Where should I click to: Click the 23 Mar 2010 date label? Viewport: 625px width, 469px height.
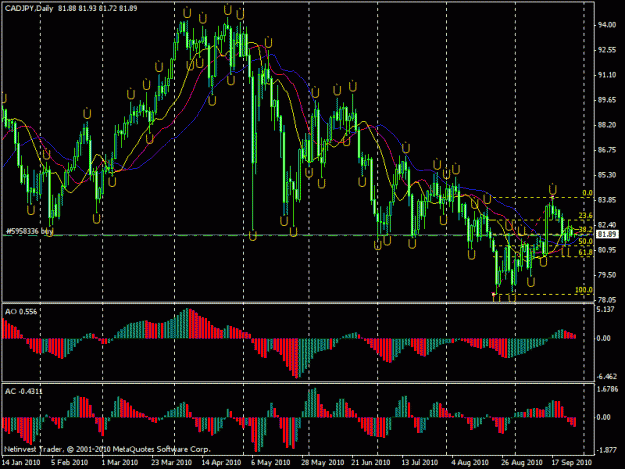(171, 463)
